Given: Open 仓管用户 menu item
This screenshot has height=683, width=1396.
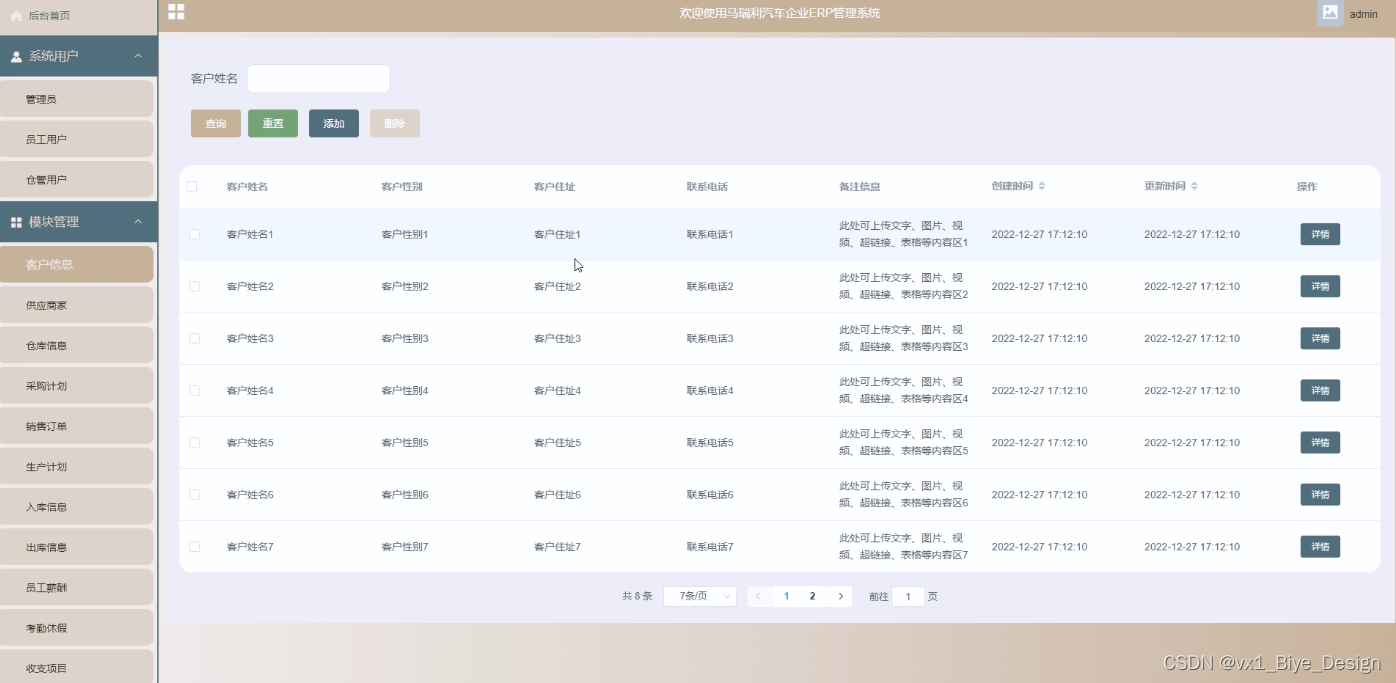Looking at the screenshot, I should tap(77, 180).
